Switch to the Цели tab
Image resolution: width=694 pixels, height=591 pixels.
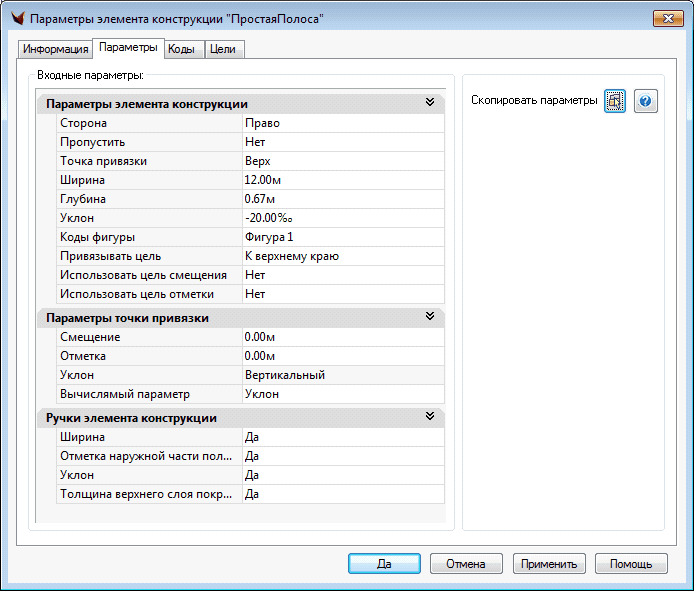point(223,49)
